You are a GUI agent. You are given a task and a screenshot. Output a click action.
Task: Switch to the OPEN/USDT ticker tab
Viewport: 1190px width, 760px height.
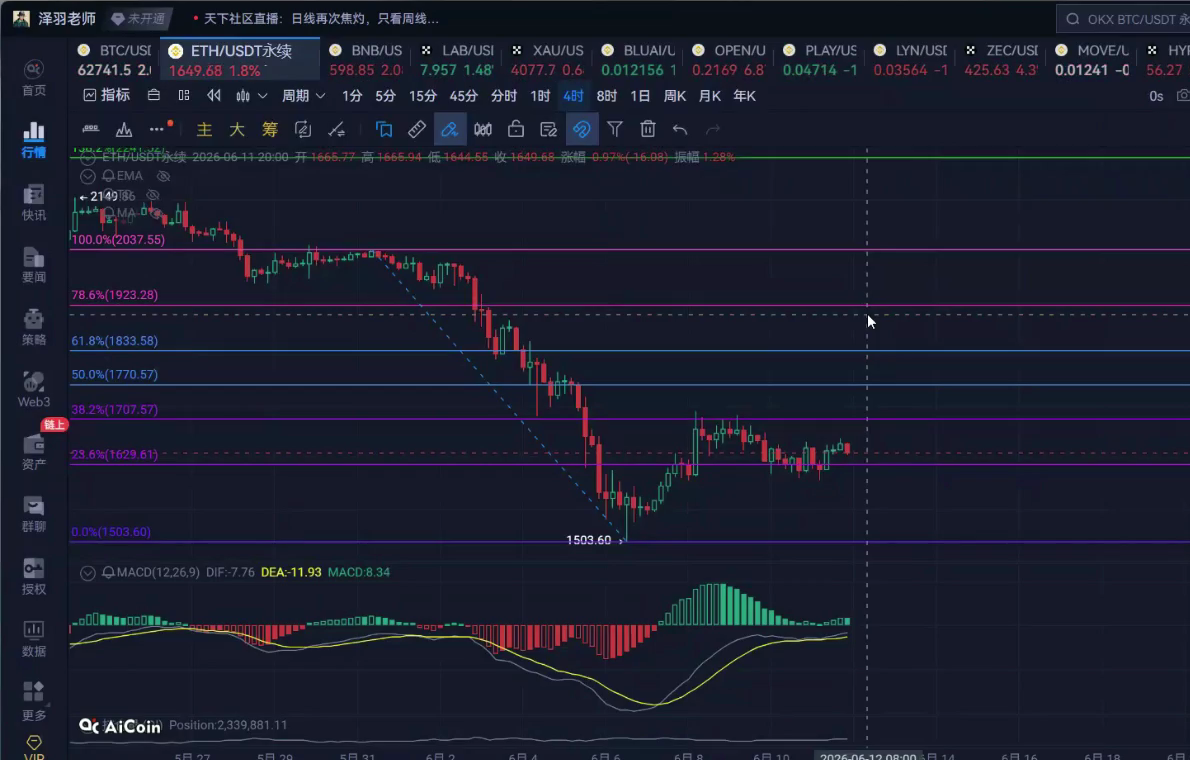[x=730, y=60]
